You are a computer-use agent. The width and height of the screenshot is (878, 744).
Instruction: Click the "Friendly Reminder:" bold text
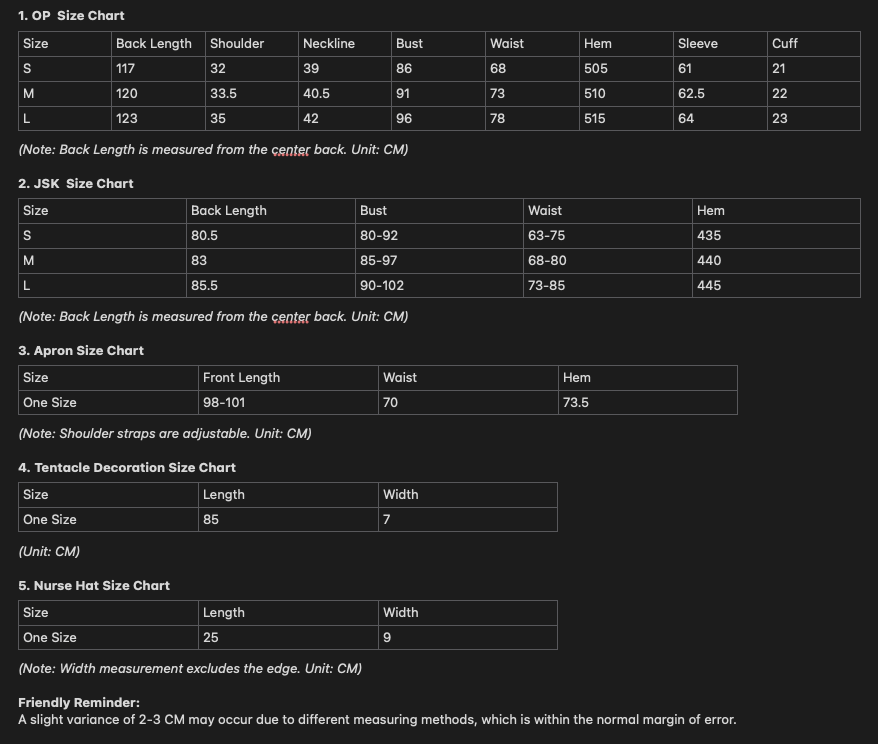tap(79, 703)
